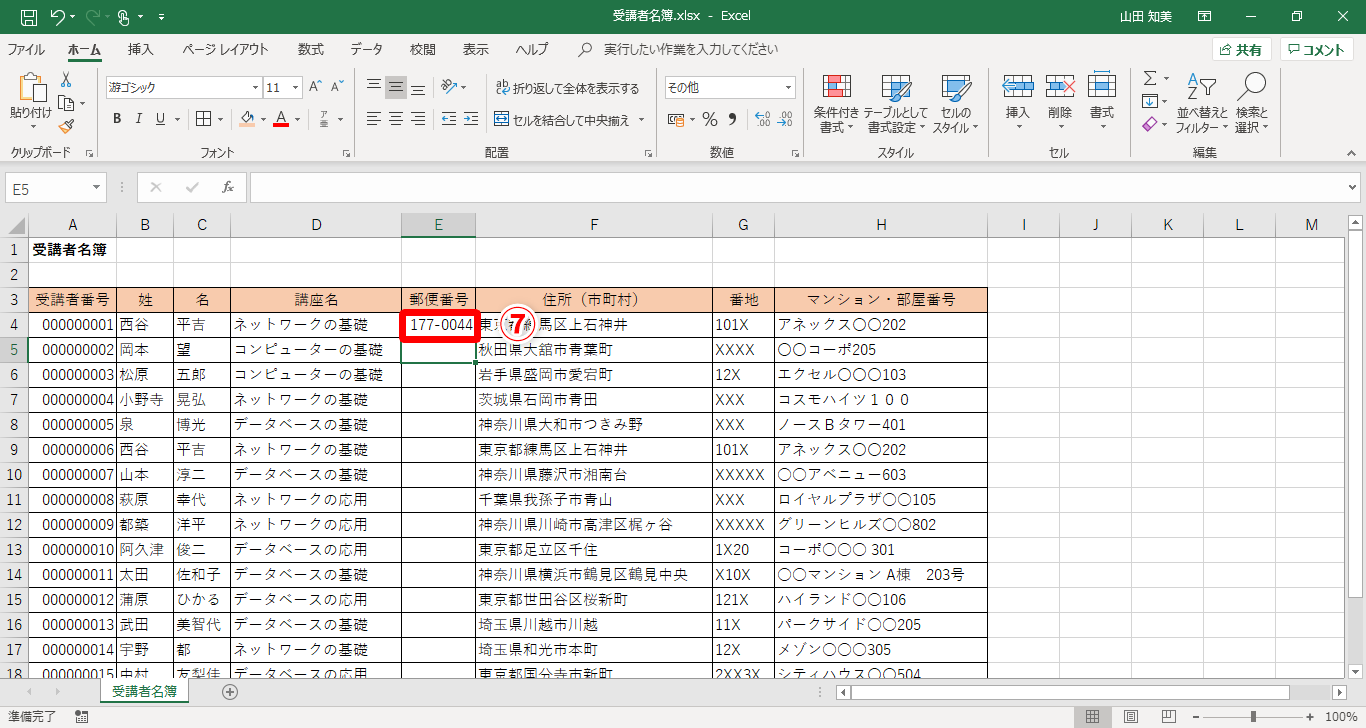Screen dimensions: 1366x728
Task: Open the Font dialog launcher in フォント group
Action: pyautogui.click(x=346, y=154)
